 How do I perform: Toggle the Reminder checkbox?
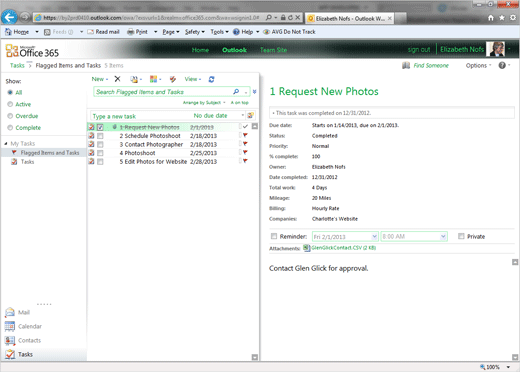(274, 236)
